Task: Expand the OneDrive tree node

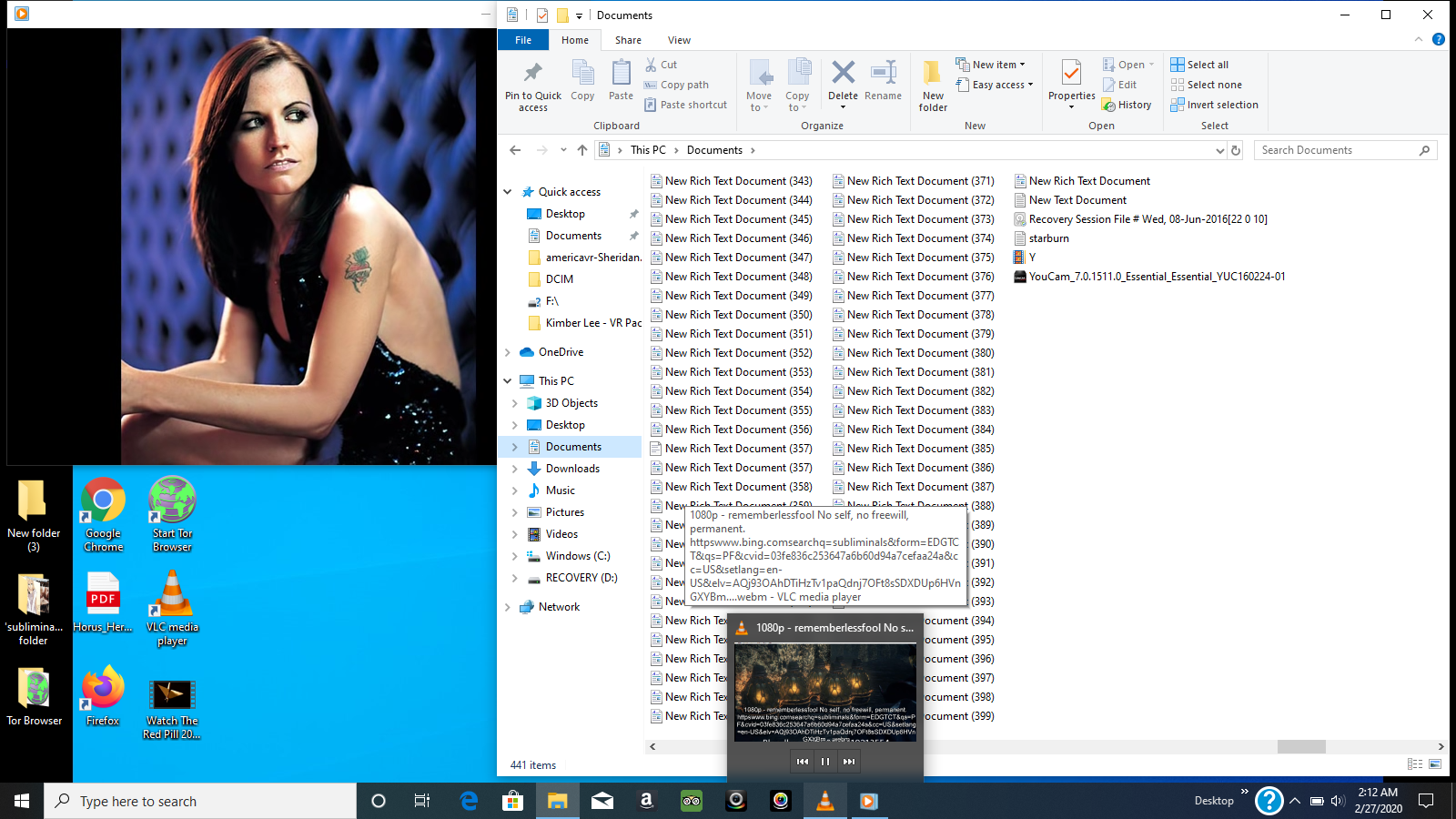Action: 508,352
